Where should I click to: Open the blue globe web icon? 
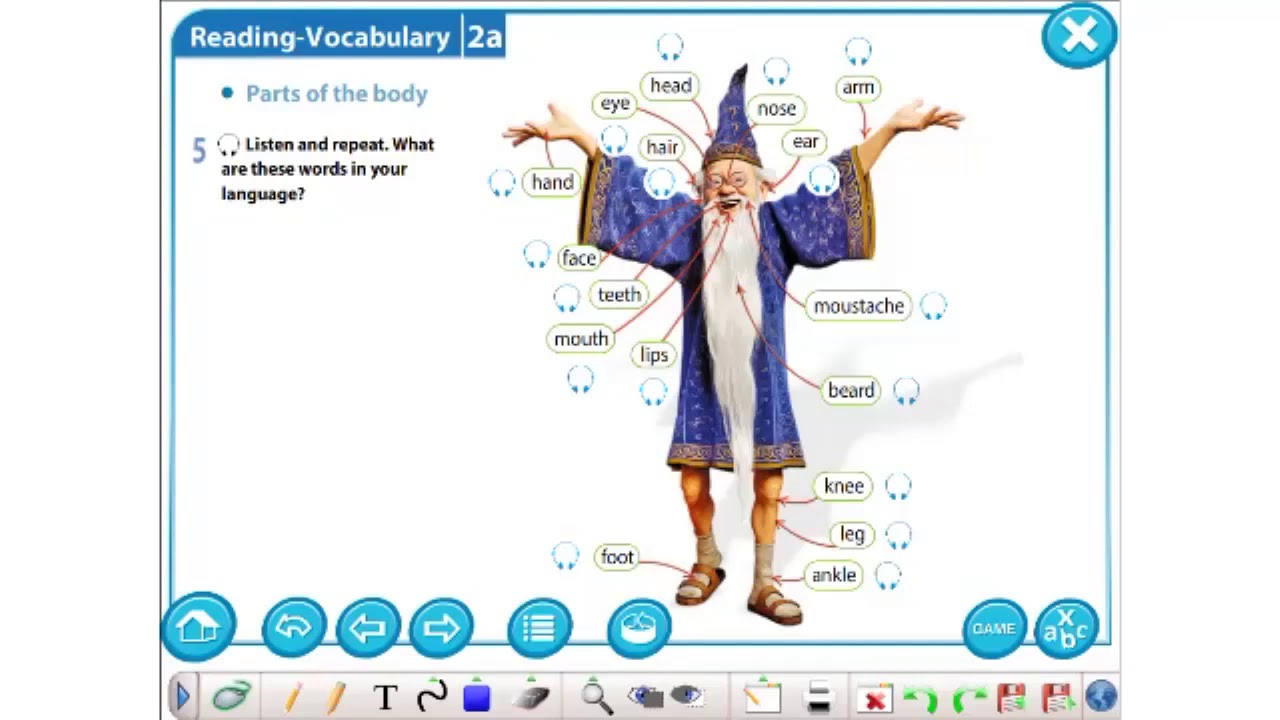(1101, 697)
